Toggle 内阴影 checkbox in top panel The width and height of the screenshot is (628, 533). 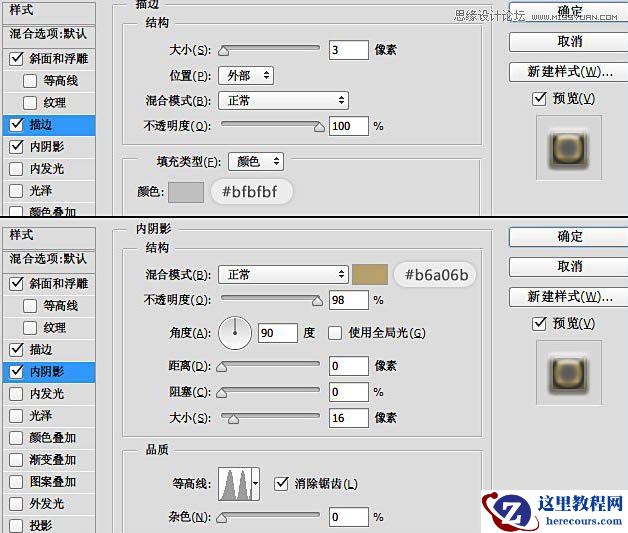(16, 147)
